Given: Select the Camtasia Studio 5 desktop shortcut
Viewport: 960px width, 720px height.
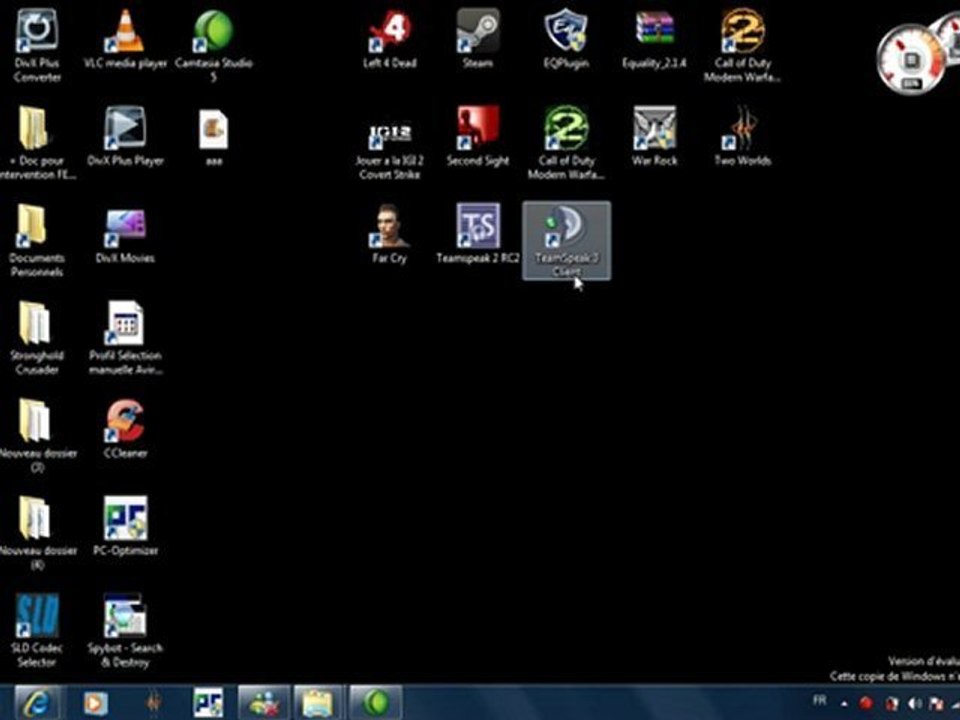Looking at the screenshot, I should [x=214, y=44].
